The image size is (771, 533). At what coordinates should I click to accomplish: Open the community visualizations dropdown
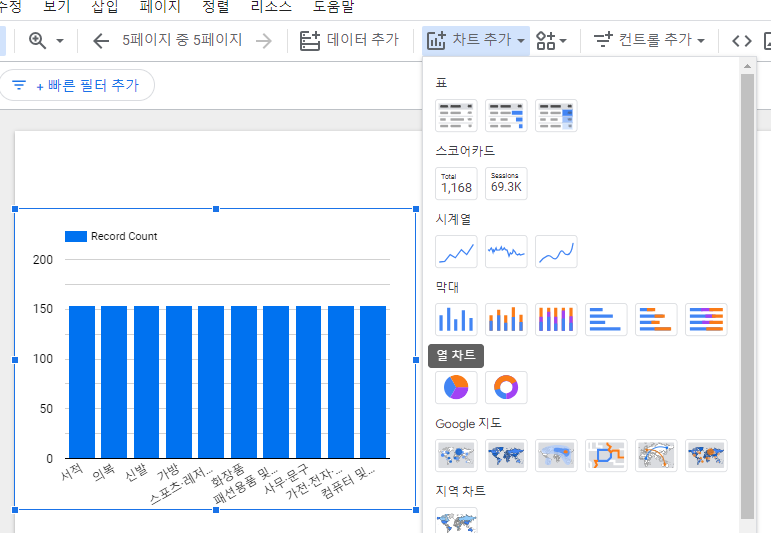[551, 40]
